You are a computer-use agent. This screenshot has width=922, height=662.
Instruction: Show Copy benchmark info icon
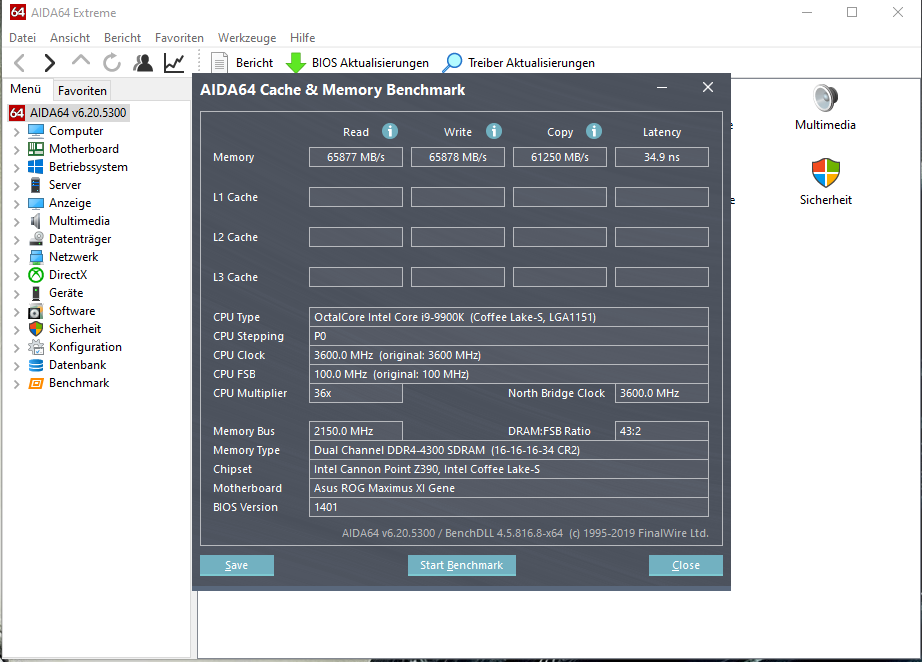pyautogui.click(x=594, y=131)
